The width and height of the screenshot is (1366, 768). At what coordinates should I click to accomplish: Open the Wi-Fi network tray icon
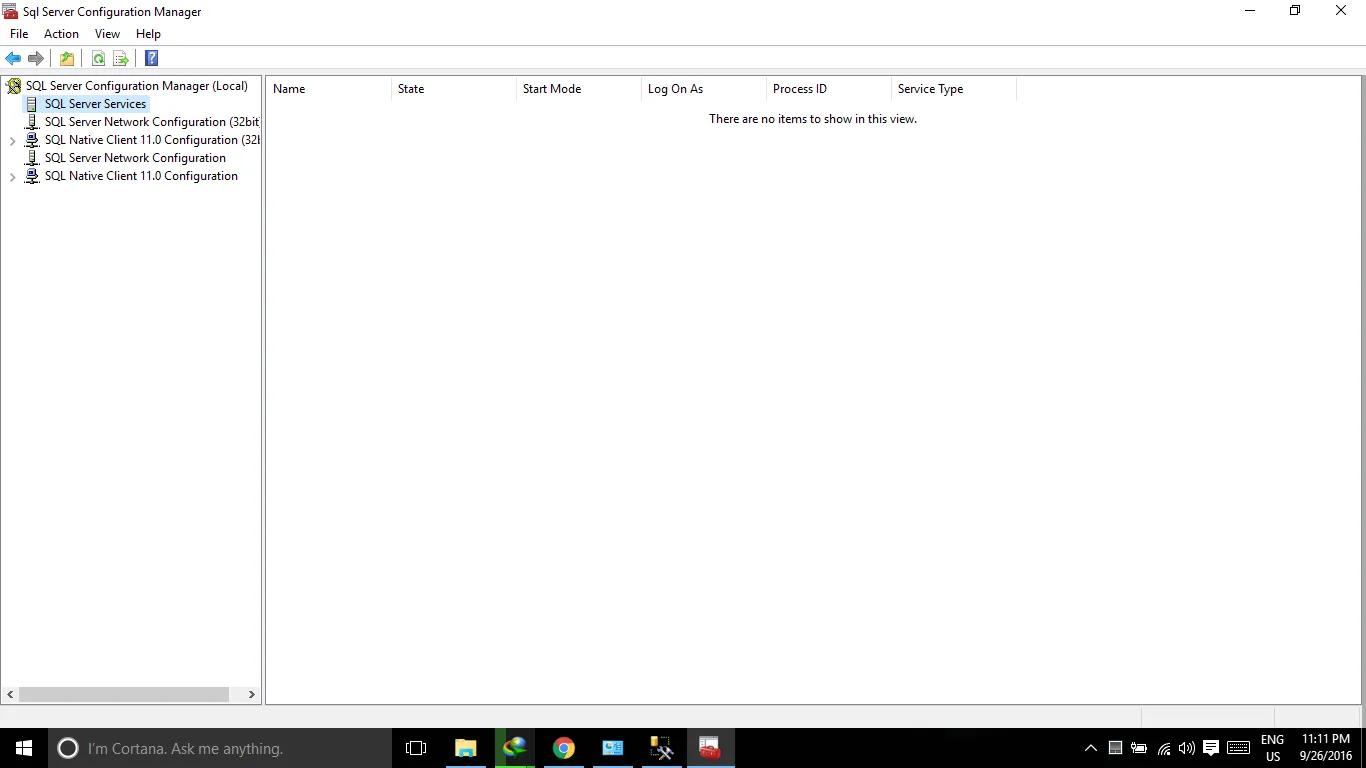click(x=1163, y=748)
